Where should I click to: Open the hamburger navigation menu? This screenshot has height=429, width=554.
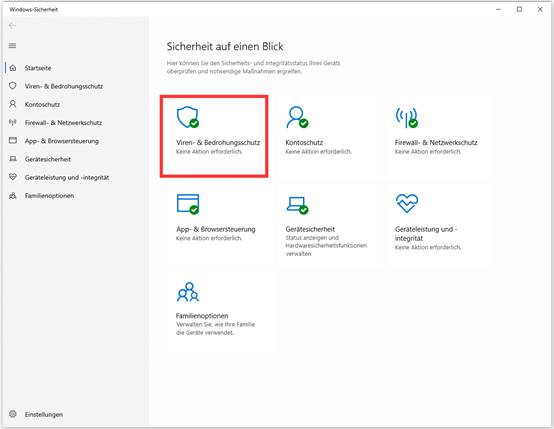[x=12, y=46]
